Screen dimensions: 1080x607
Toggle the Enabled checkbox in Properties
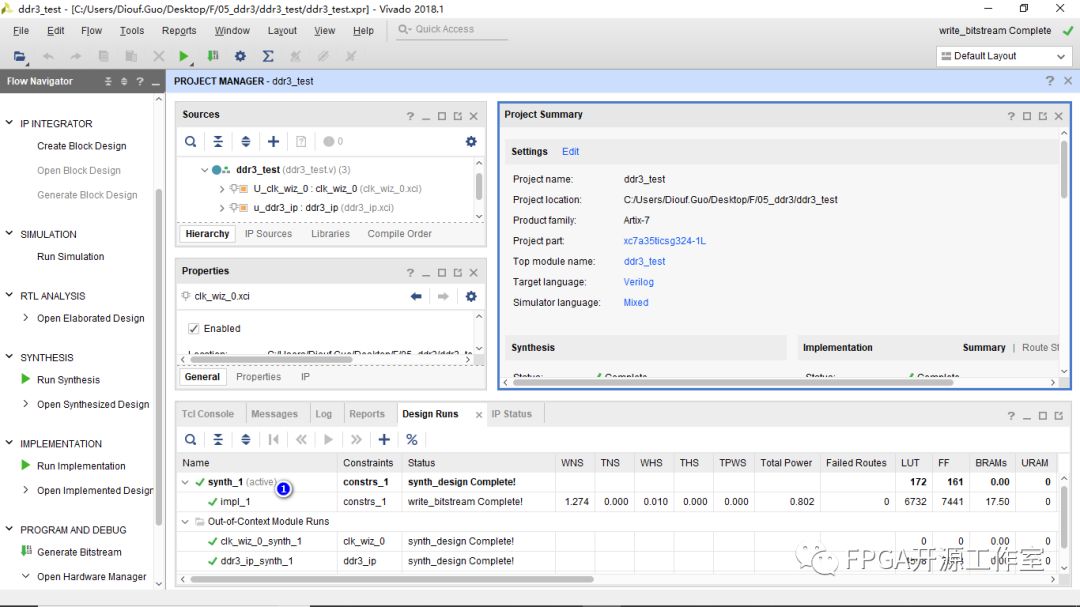pyautogui.click(x=194, y=328)
